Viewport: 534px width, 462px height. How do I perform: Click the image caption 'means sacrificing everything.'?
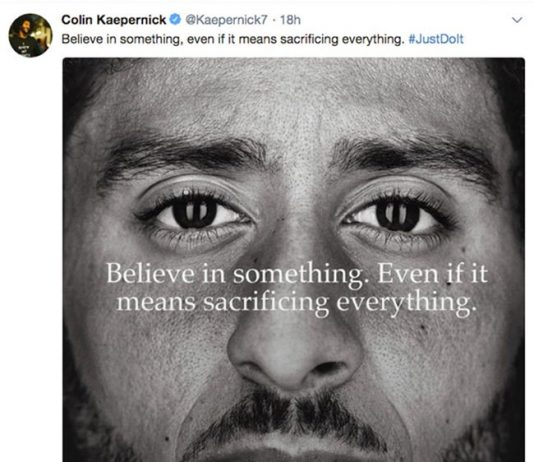coord(296,302)
